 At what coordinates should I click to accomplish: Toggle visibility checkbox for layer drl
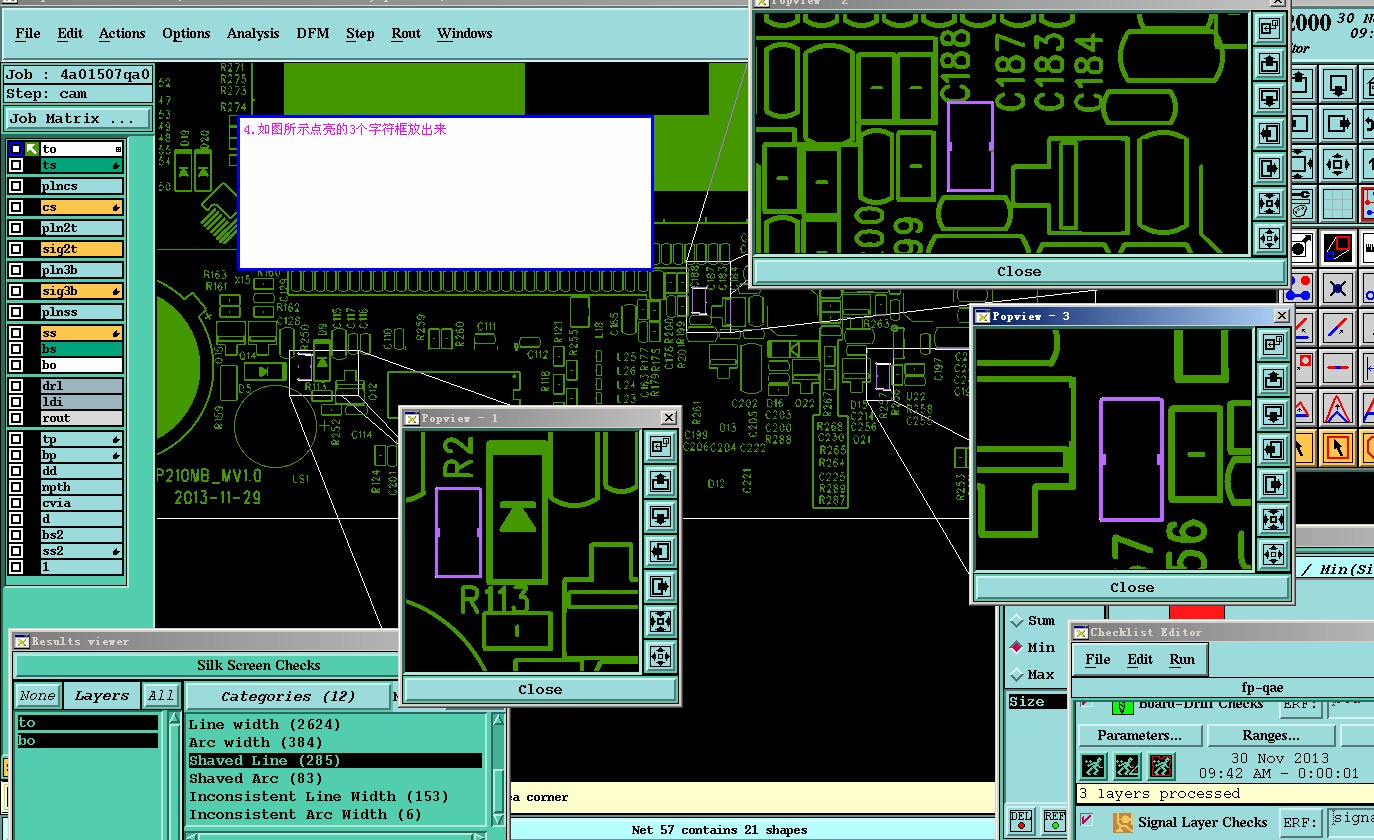click(x=16, y=386)
